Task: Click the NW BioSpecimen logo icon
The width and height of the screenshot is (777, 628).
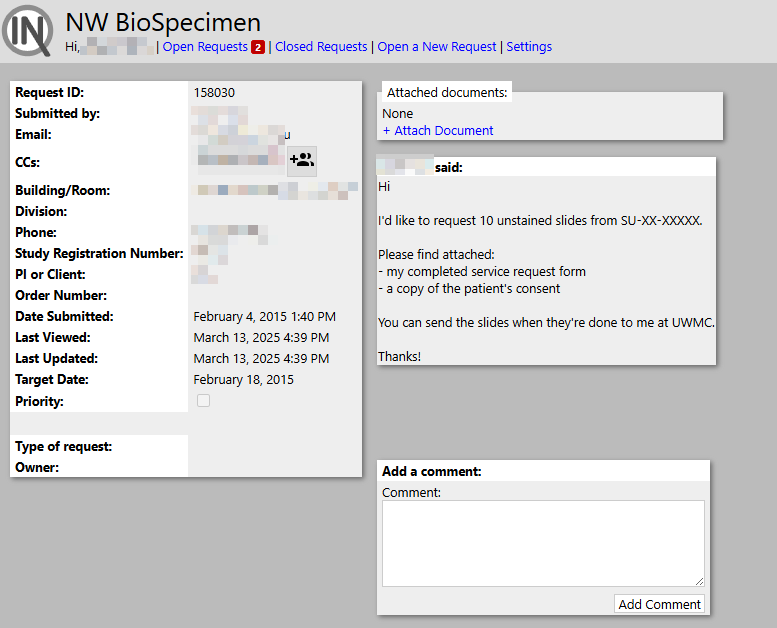Action: [x=28, y=31]
